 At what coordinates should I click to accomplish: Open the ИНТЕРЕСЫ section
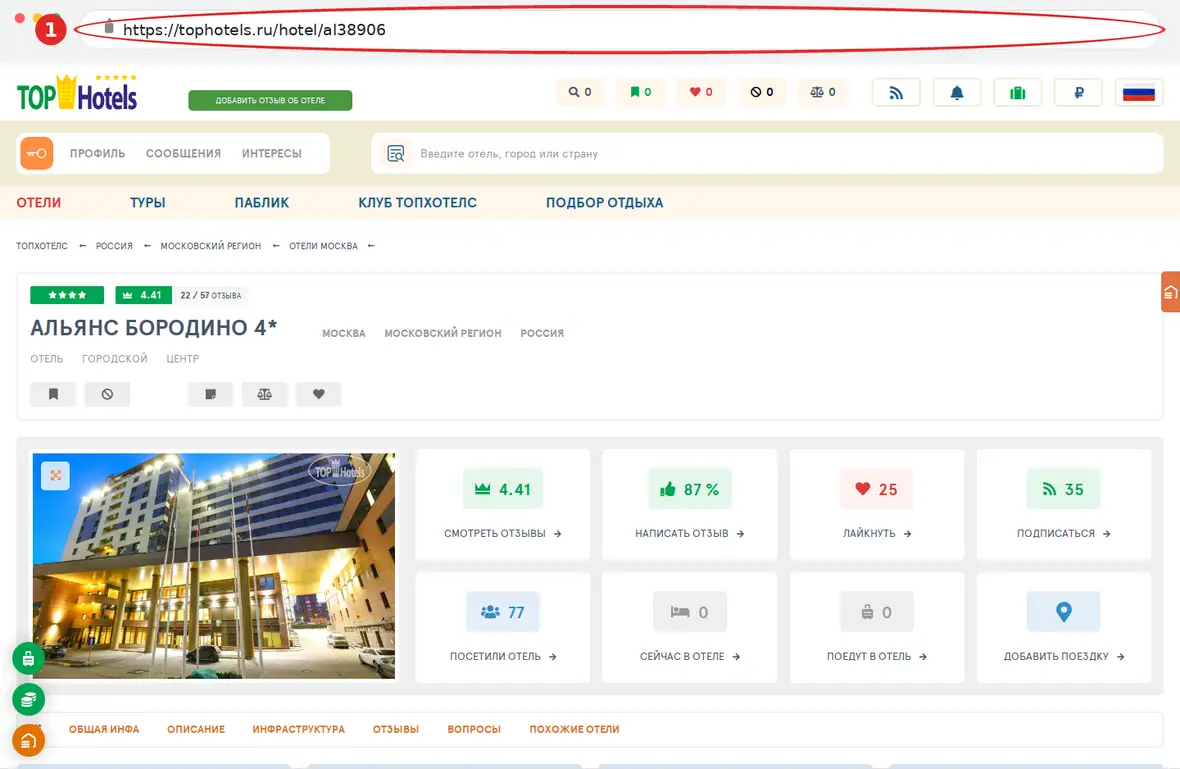pyautogui.click(x=272, y=153)
